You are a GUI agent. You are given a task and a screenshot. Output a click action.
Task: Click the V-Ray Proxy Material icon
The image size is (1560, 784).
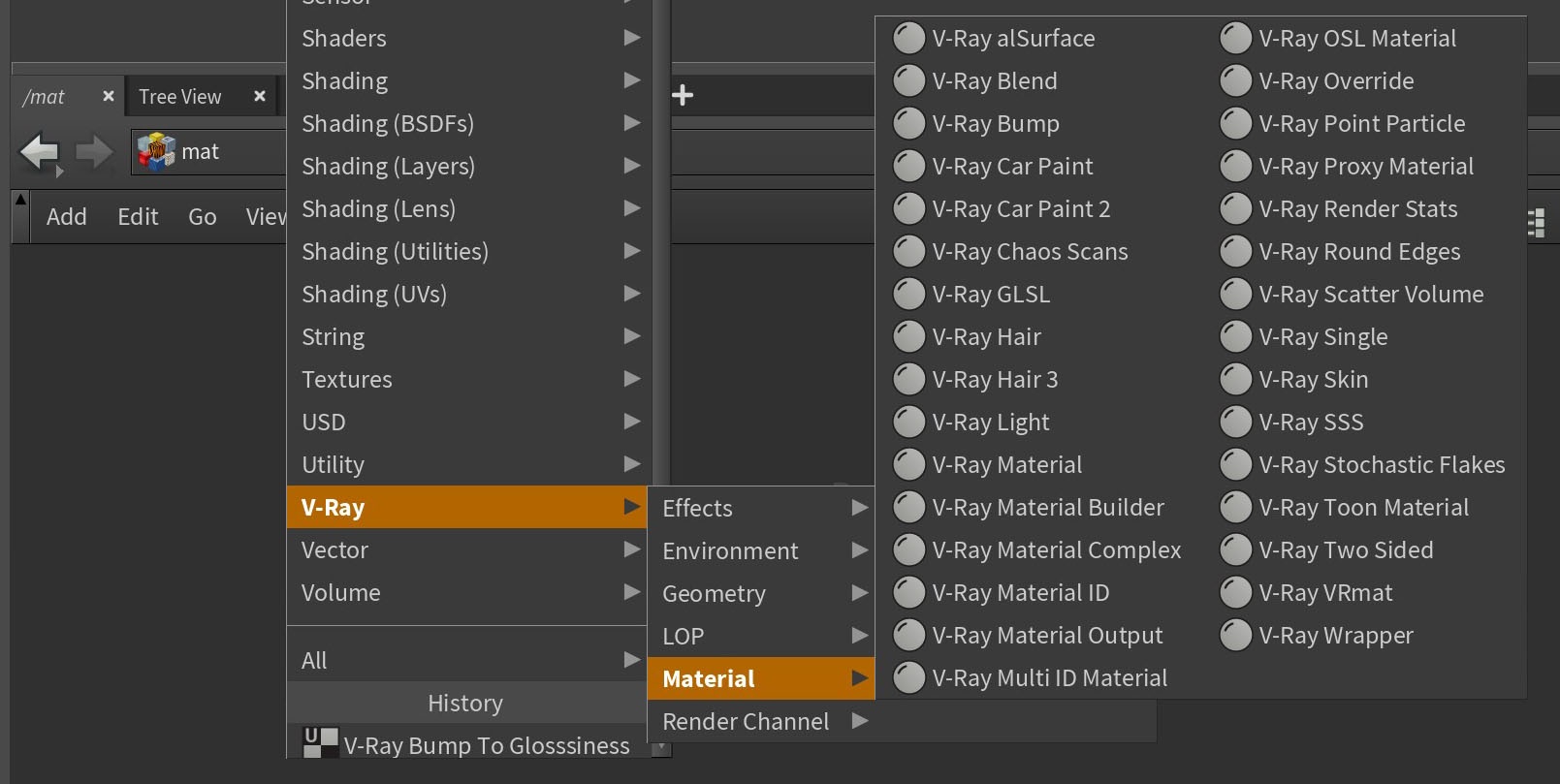pyautogui.click(x=1235, y=167)
